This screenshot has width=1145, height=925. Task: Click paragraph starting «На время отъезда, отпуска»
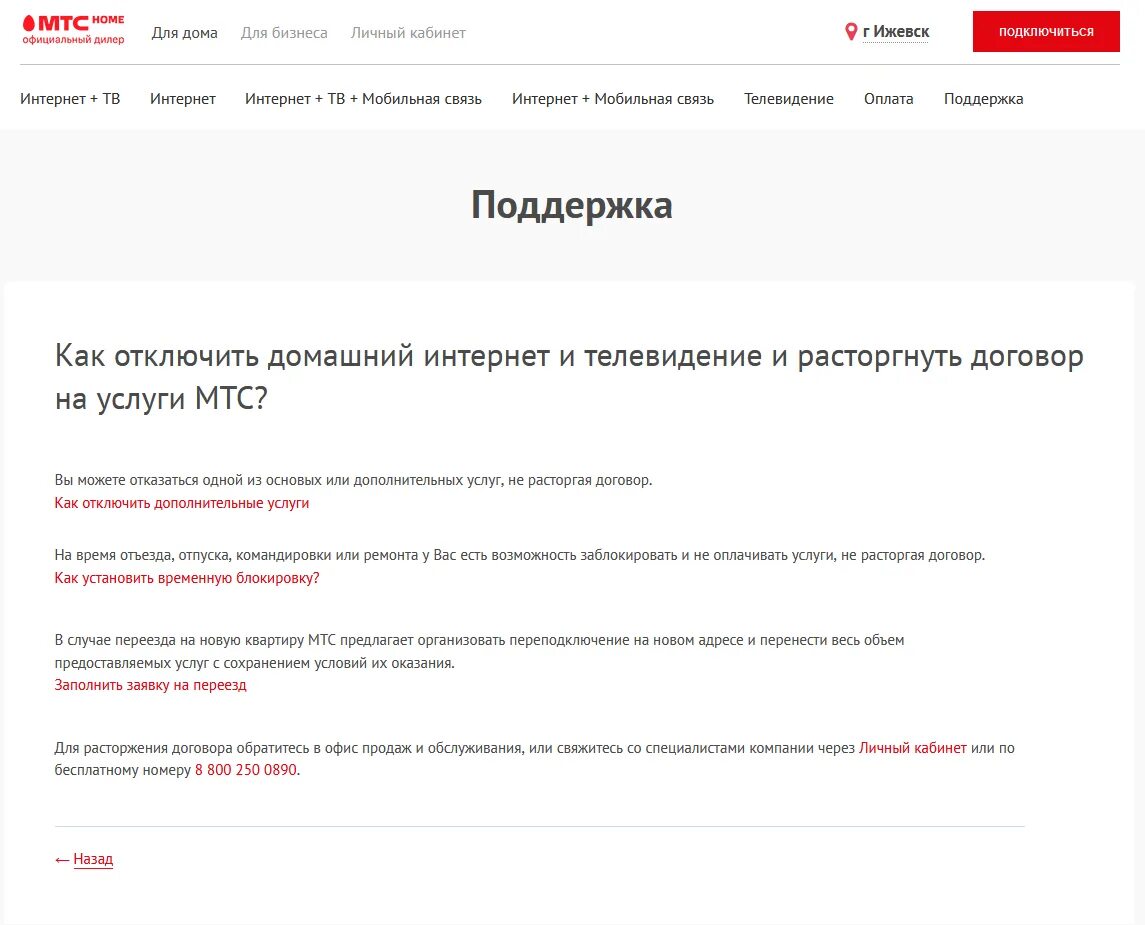[520, 555]
